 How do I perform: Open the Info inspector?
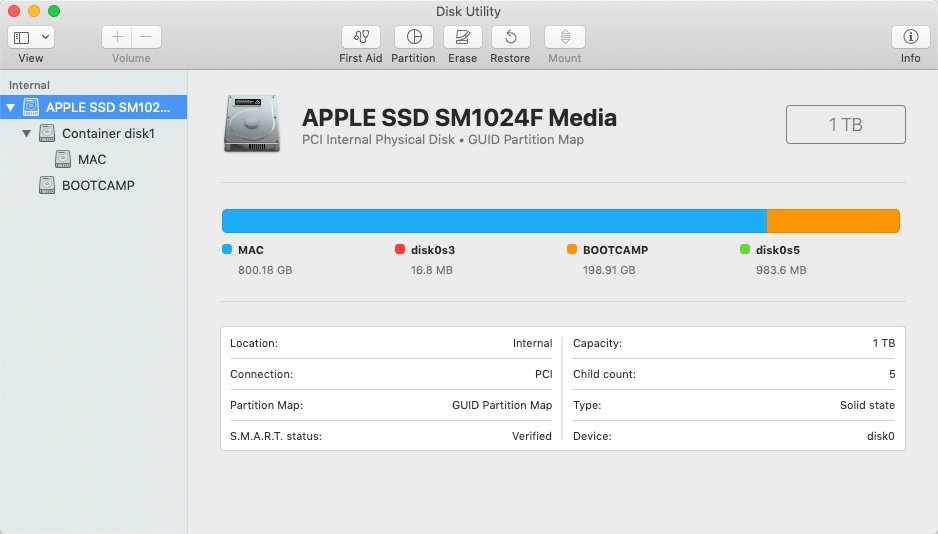point(910,38)
